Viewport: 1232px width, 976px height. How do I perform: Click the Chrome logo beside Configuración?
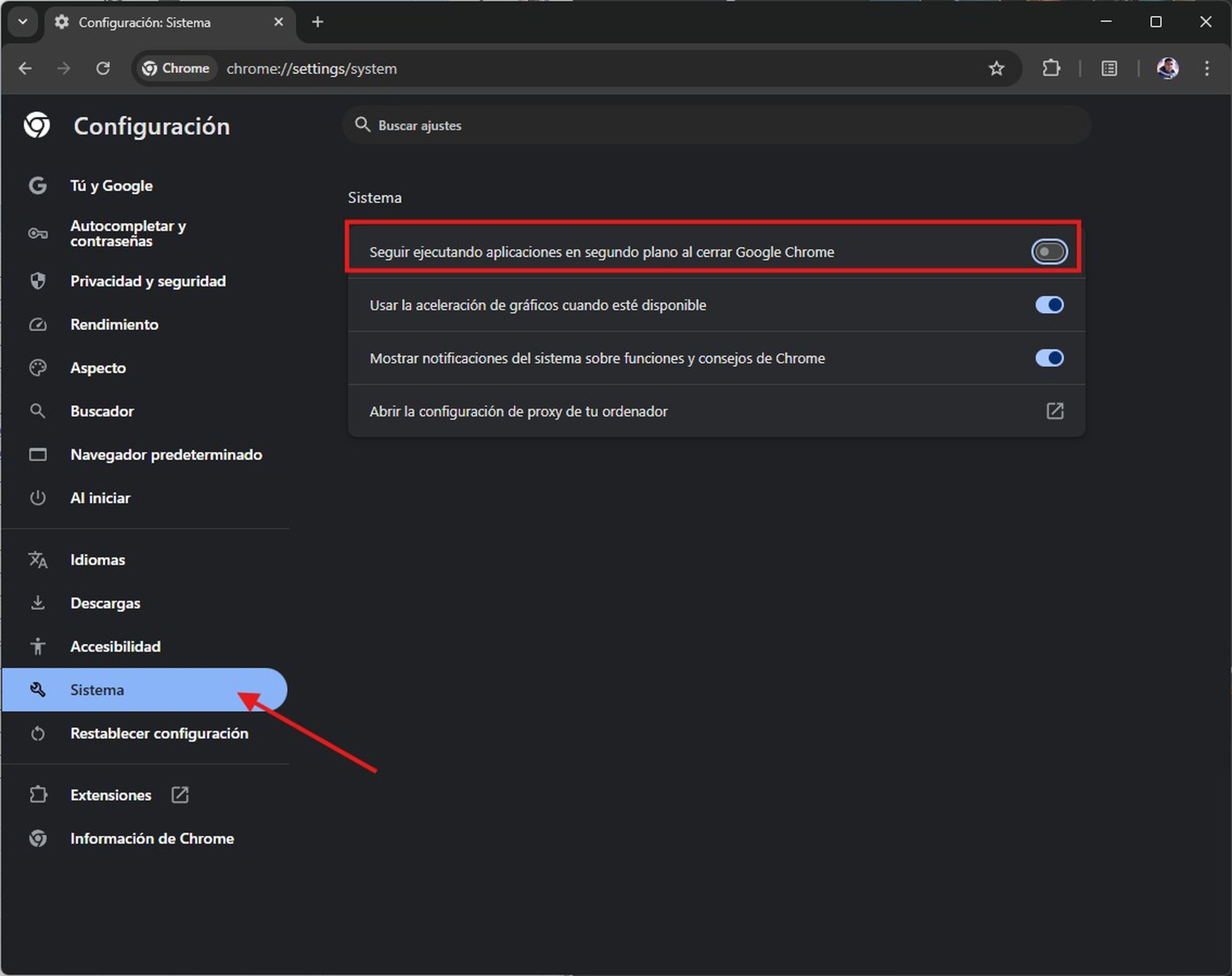click(37, 125)
